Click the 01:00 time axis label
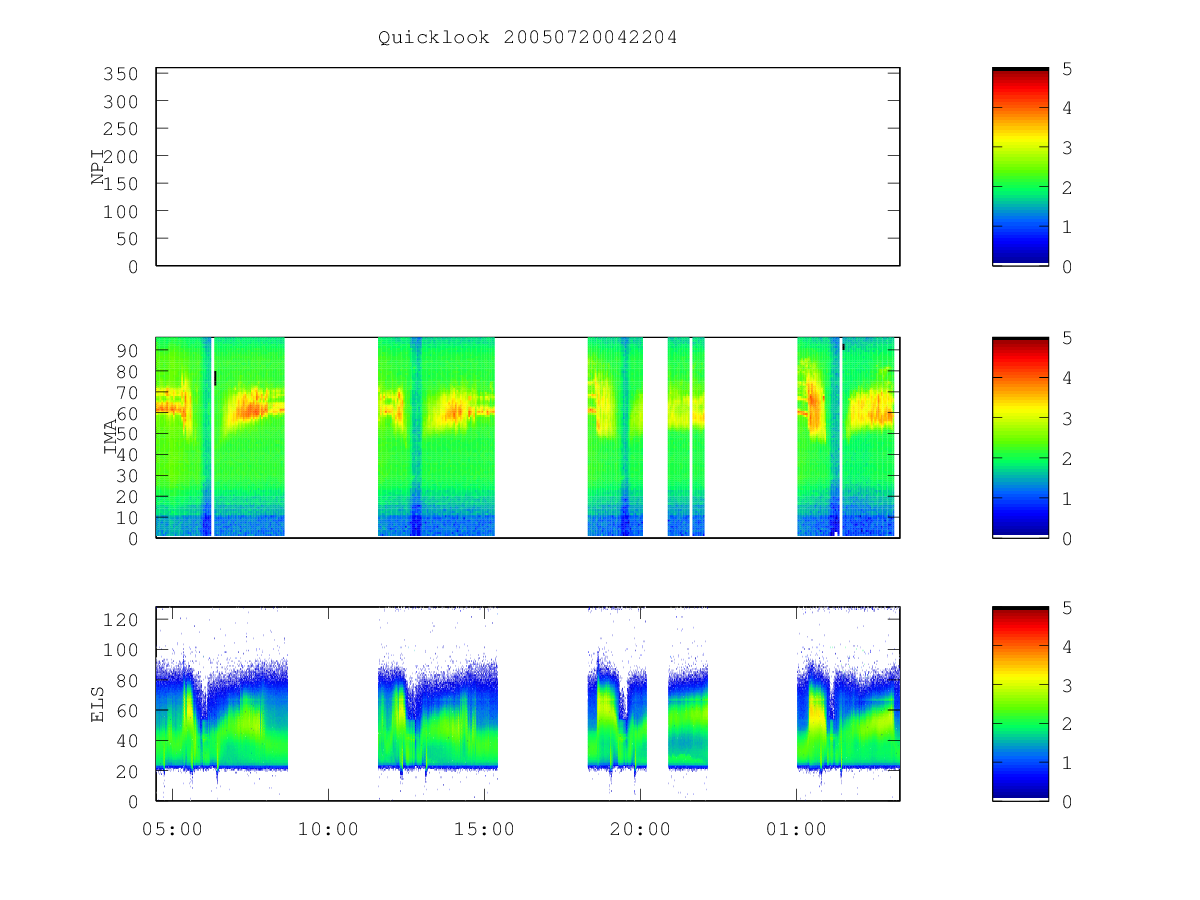This screenshot has width=1200, height=900. coord(796,829)
